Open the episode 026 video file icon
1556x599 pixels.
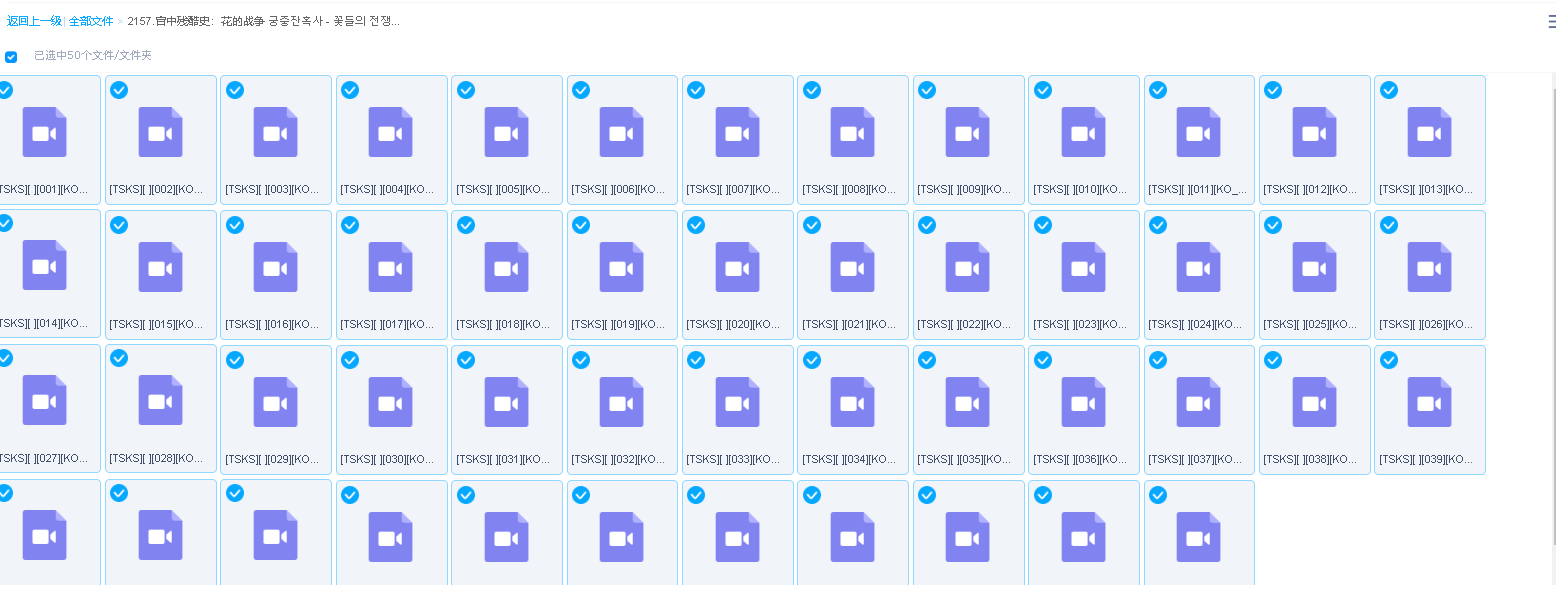pyautogui.click(x=1429, y=268)
